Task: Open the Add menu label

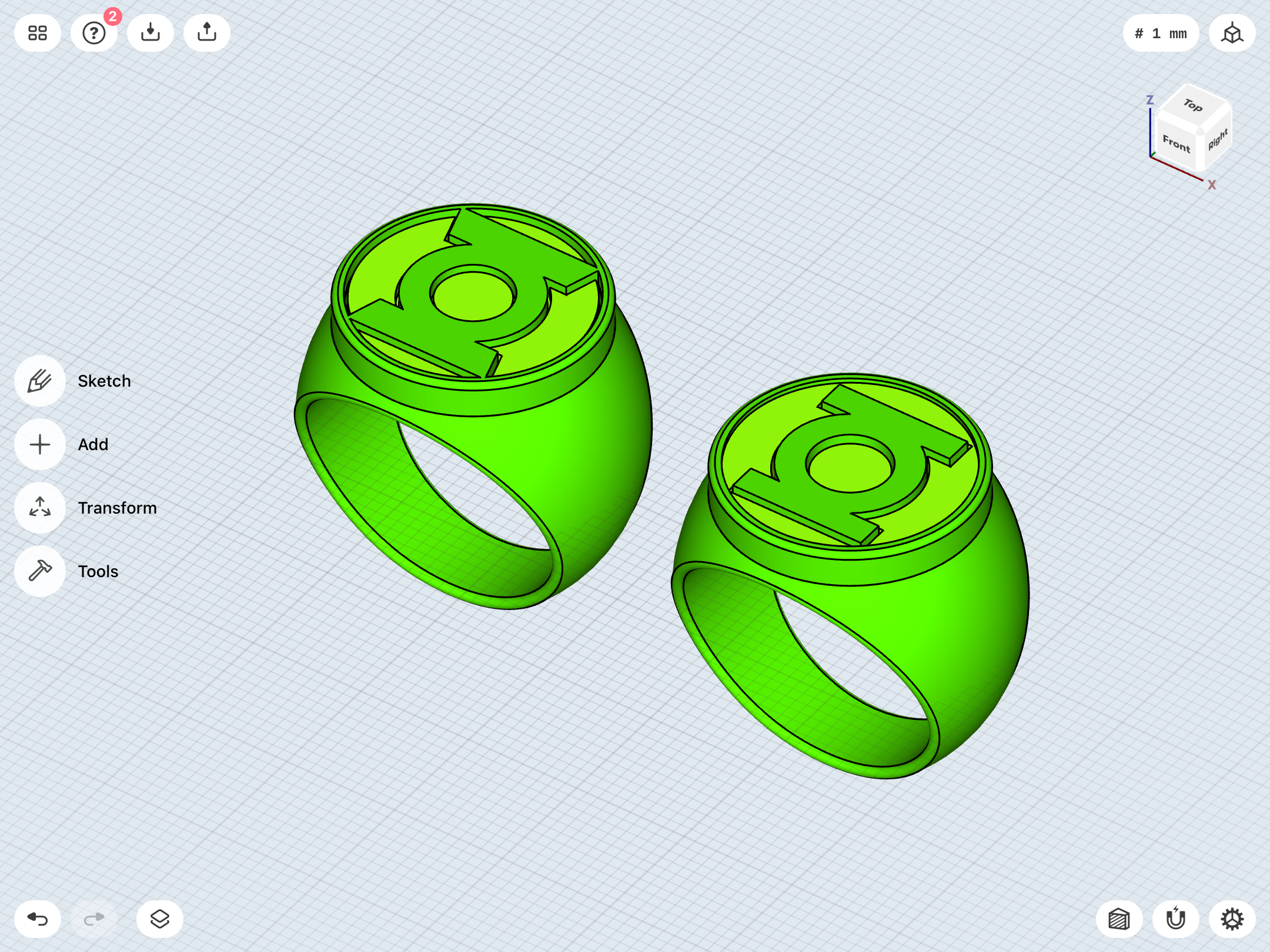Action: pyautogui.click(x=93, y=444)
